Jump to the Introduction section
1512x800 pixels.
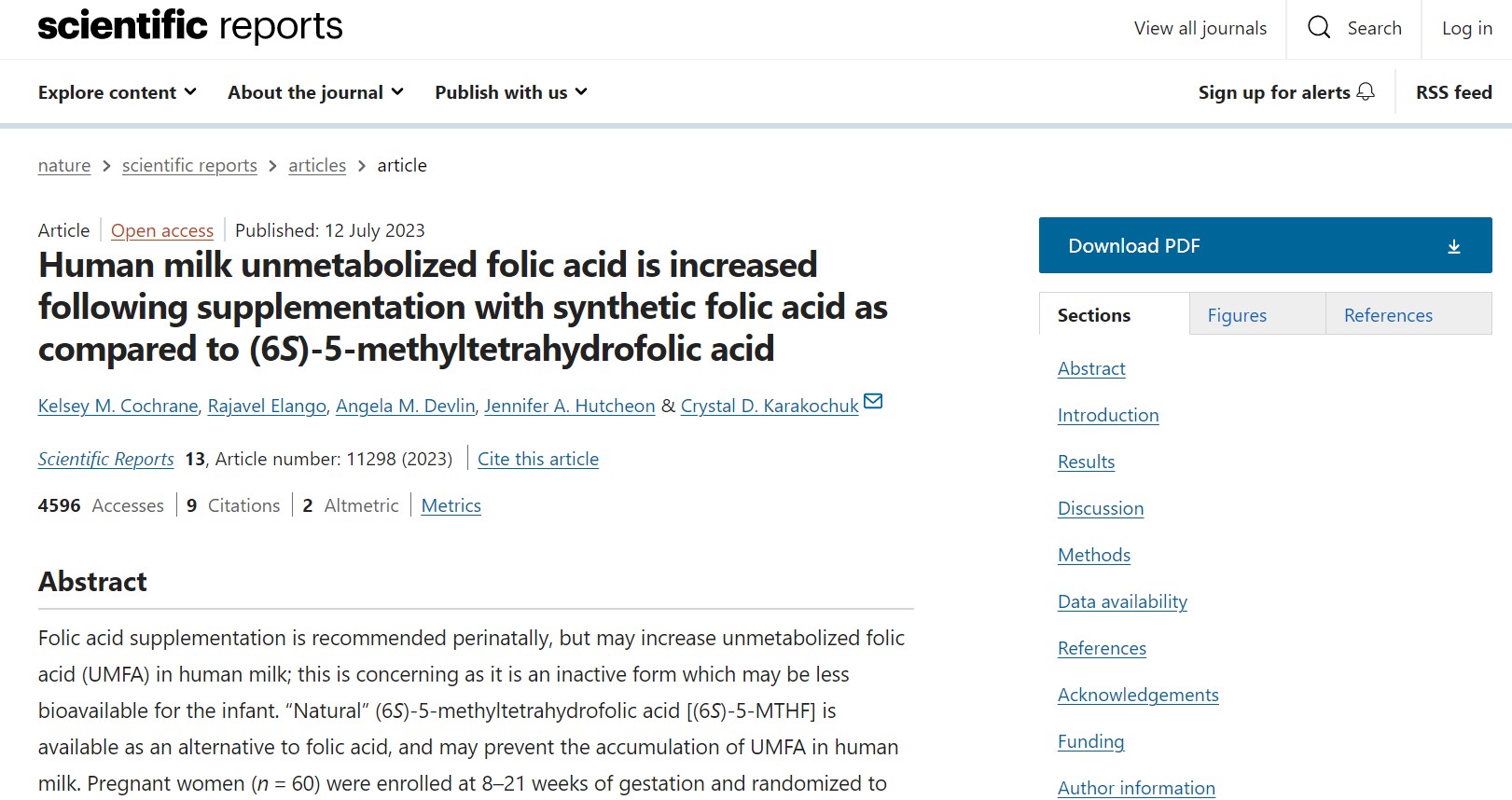1108,415
